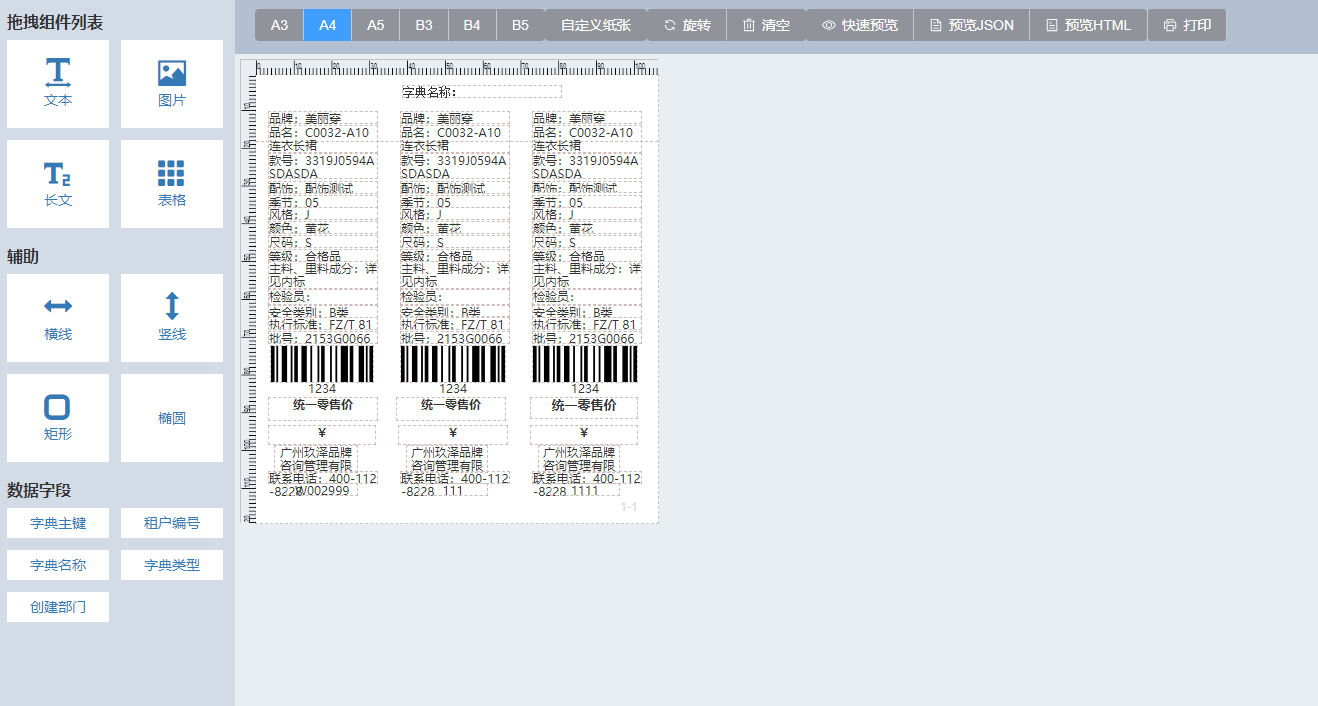Select middle column 等级：合格品 text
The height and width of the screenshot is (706, 1318).
[x=455, y=256]
